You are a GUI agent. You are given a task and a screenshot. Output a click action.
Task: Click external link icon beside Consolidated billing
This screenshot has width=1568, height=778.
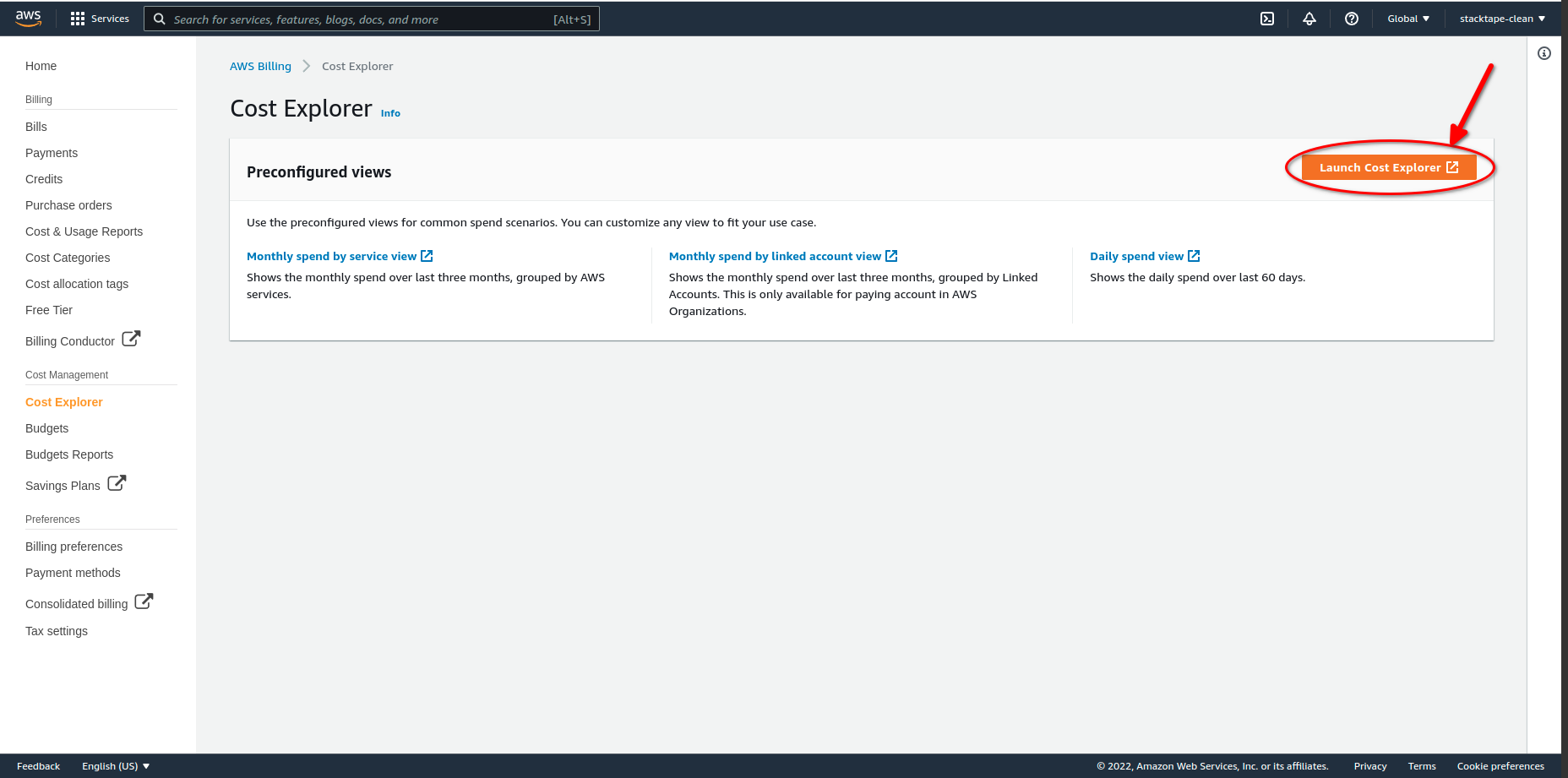pos(144,601)
